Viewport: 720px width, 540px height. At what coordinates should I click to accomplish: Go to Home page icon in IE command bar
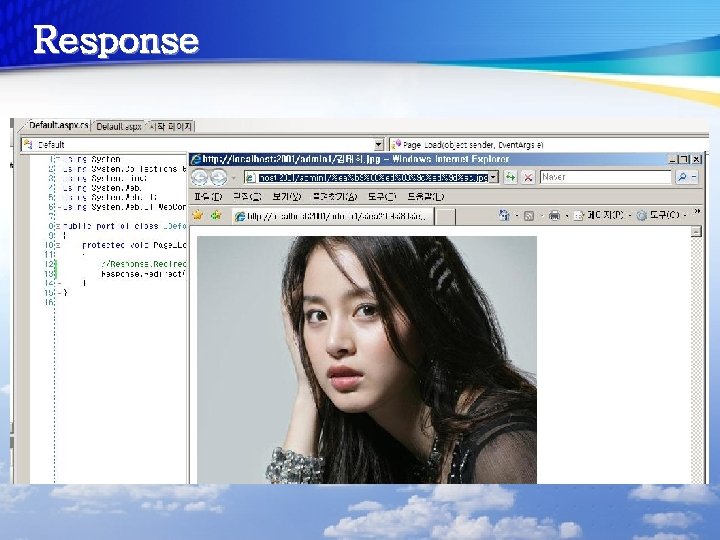pyautogui.click(x=504, y=215)
